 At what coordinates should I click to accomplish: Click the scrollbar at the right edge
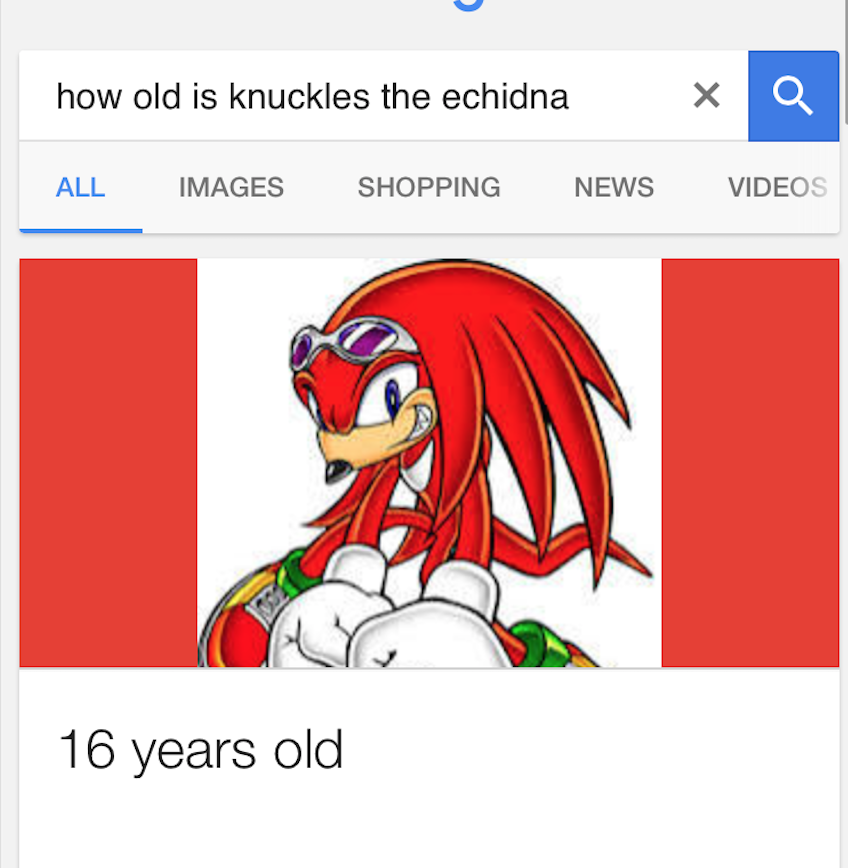click(845, 61)
